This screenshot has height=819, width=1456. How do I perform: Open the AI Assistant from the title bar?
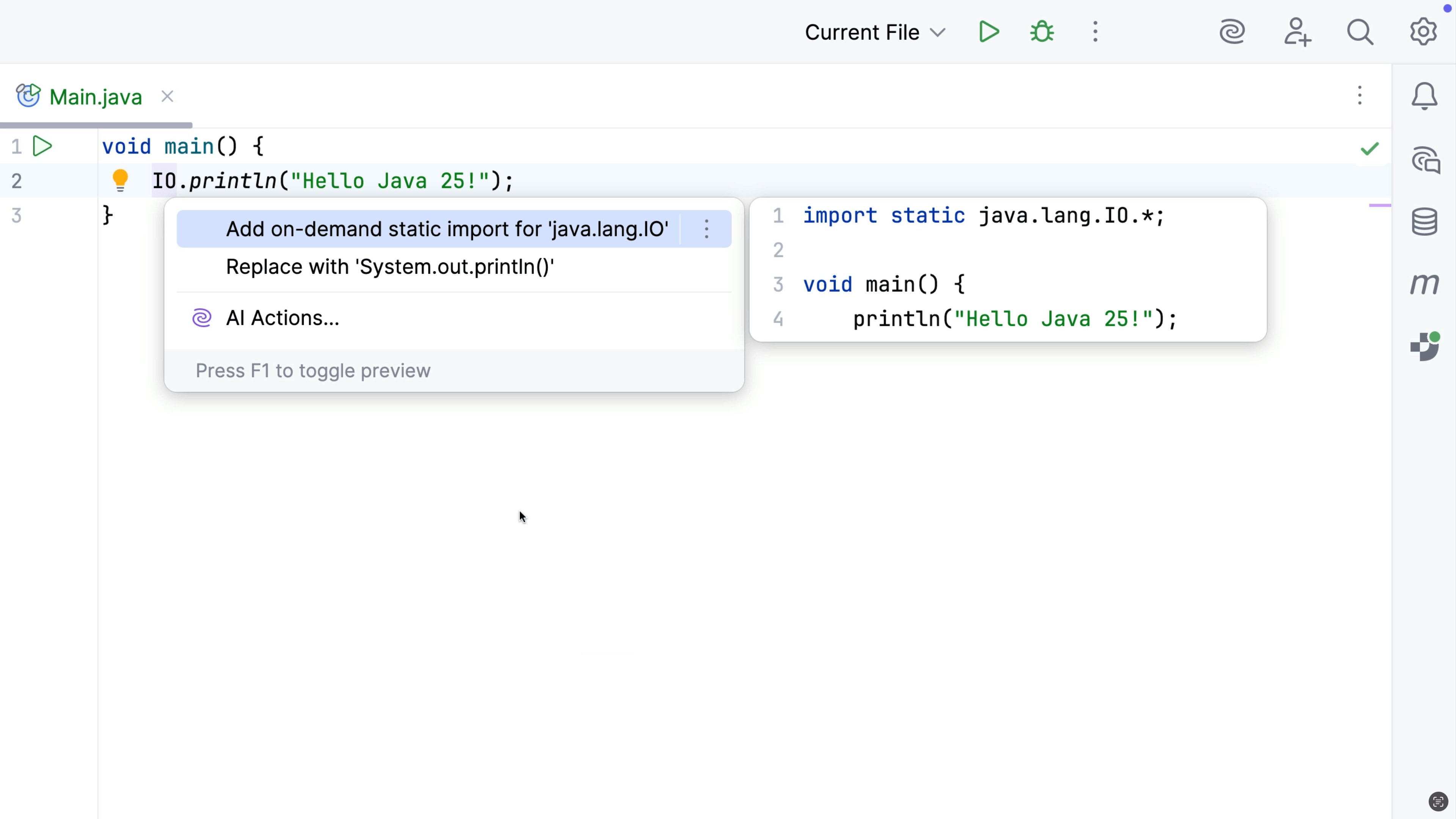(1233, 32)
